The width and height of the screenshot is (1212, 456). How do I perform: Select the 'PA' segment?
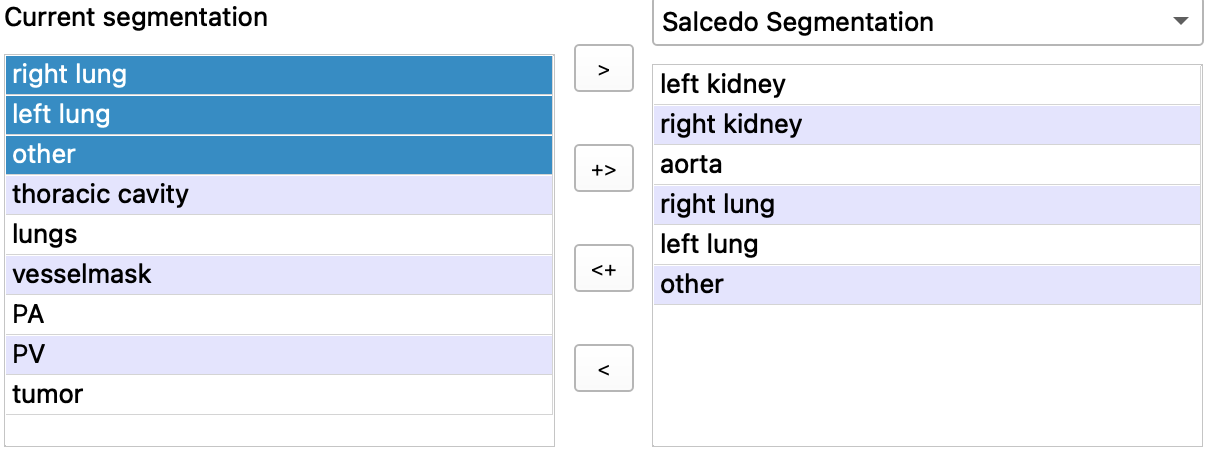(279, 314)
